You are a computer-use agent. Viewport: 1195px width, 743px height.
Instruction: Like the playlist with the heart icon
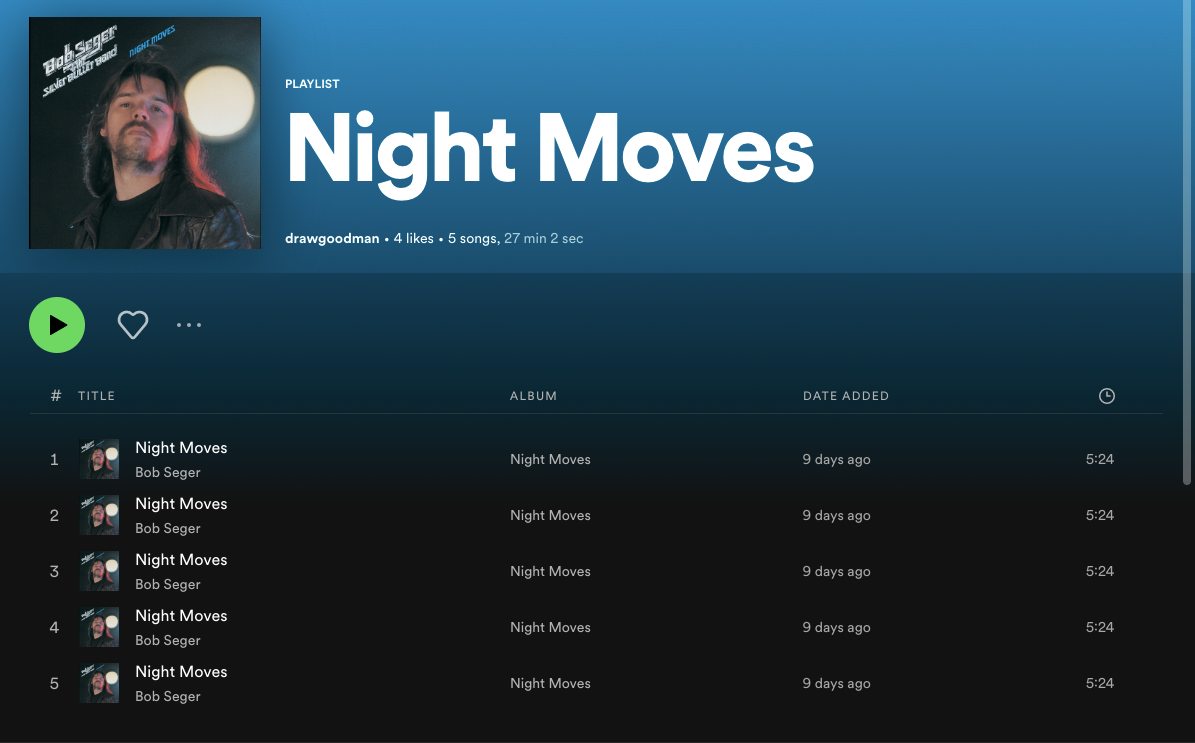(133, 325)
